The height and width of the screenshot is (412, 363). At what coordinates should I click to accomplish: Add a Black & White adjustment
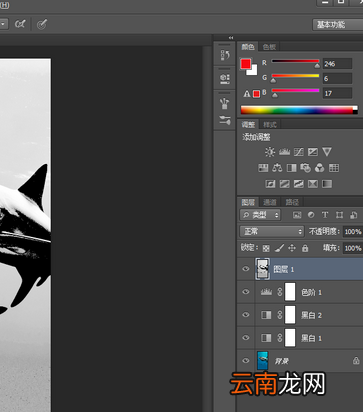(x=291, y=168)
